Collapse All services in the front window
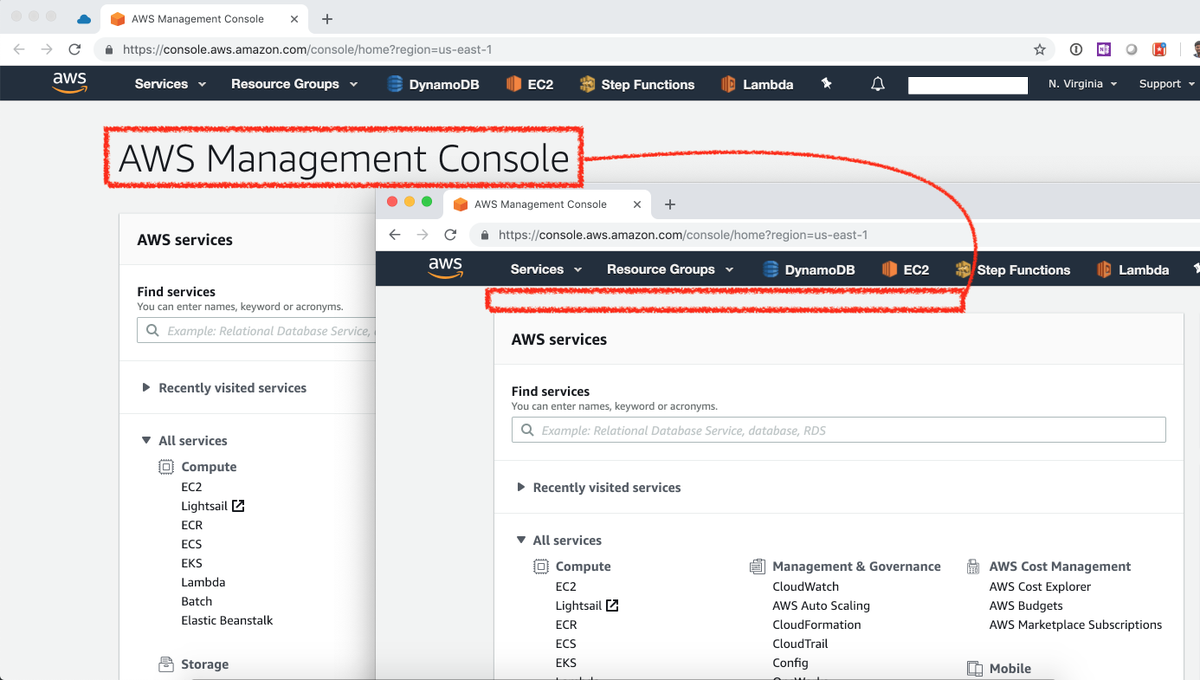 (x=559, y=540)
